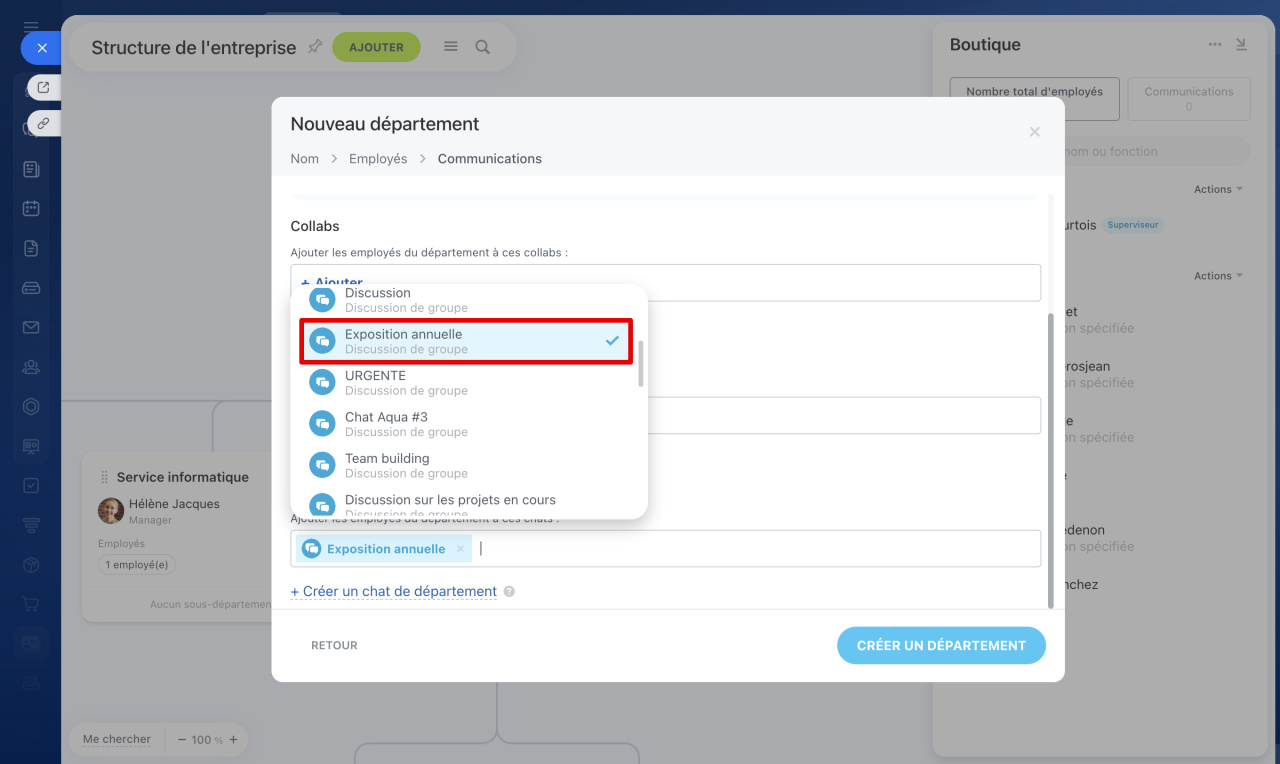Viewport: 1280px width, 764px height.
Task: Open the hamburger list menu icon in header
Action: click(451, 47)
